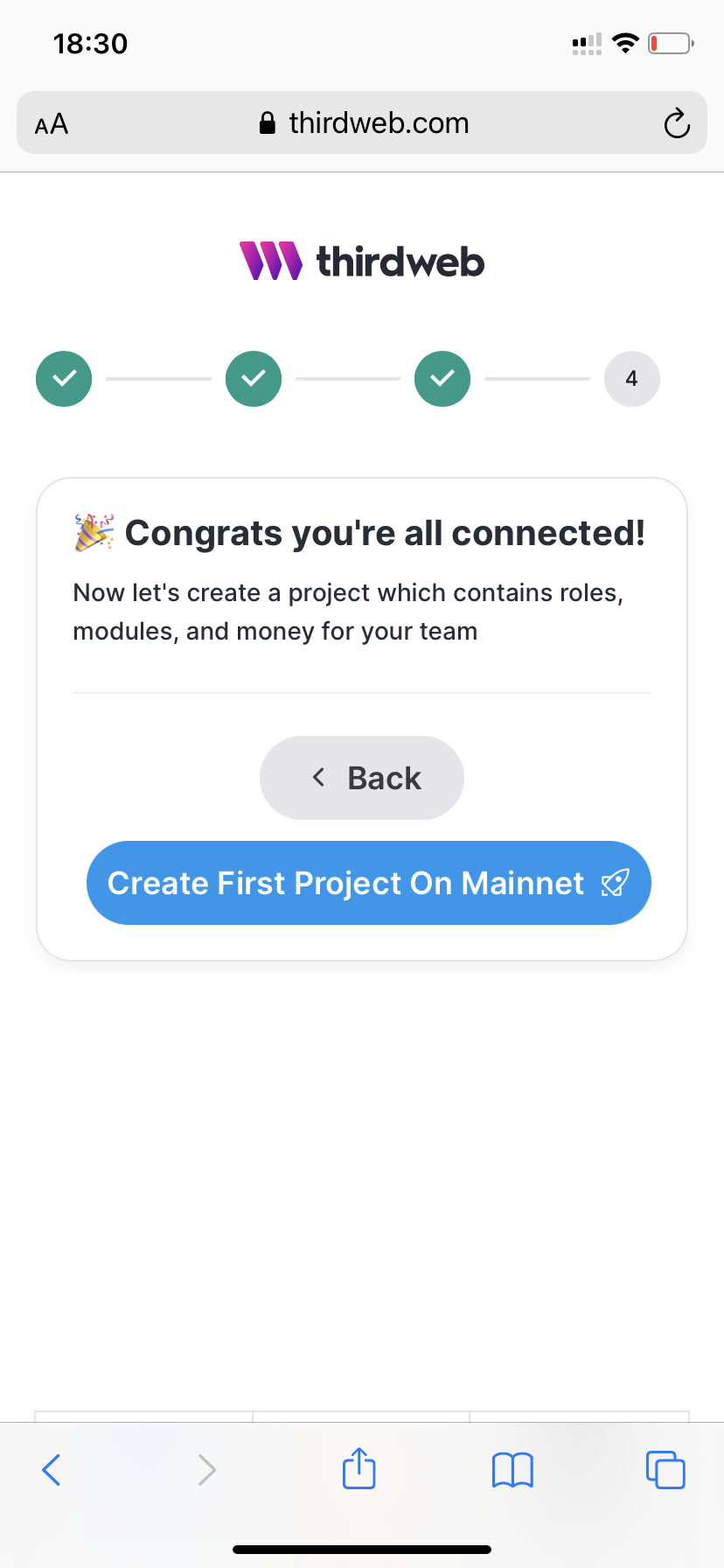Go back with Safari's left chevron
The height and width of the screenshot is (1568, 724).
(52, 1469)
